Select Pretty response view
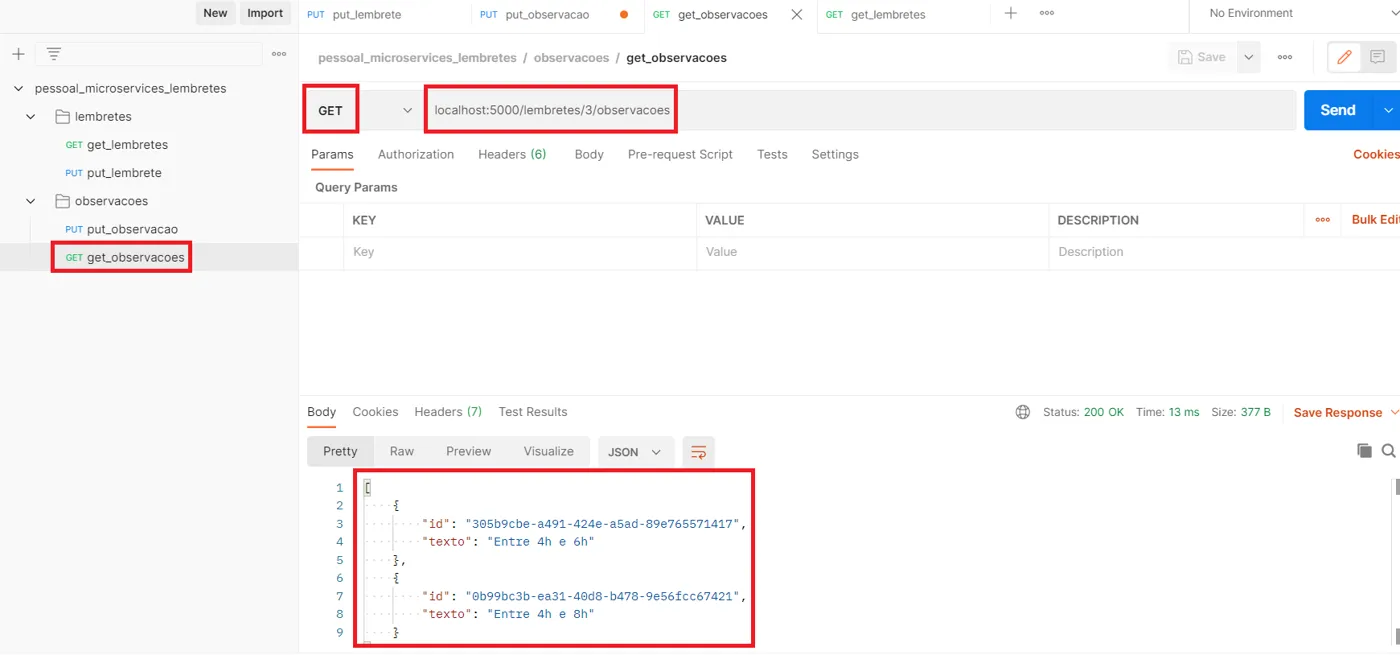 point(340,452)
